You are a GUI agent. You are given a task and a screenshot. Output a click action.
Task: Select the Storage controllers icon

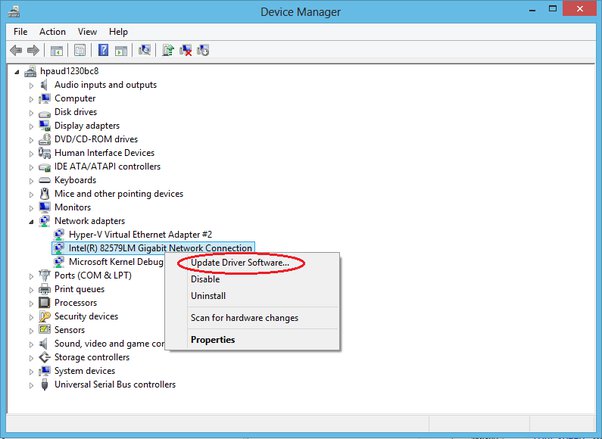click(x=45, y=357)
